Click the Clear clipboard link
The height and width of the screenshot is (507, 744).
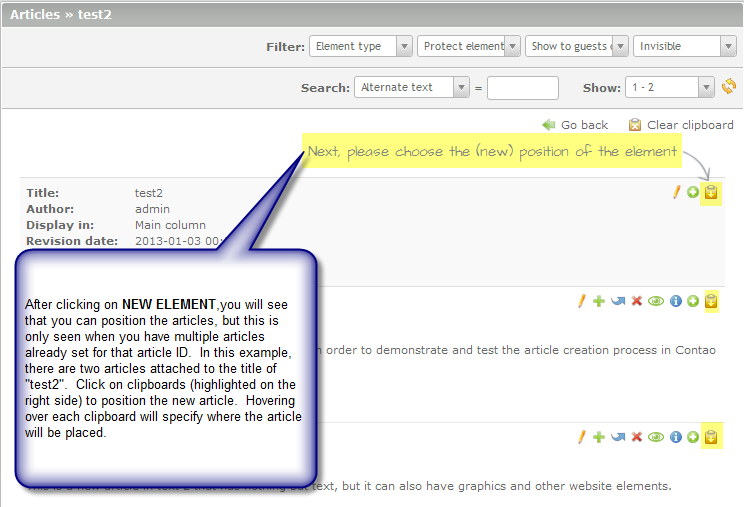tap(690, 125)
